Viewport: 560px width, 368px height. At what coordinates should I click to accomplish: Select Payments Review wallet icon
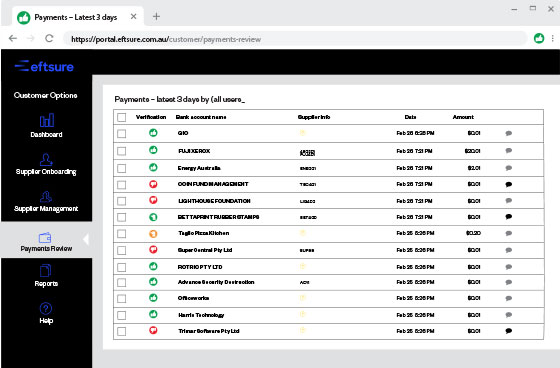point(45,238)
